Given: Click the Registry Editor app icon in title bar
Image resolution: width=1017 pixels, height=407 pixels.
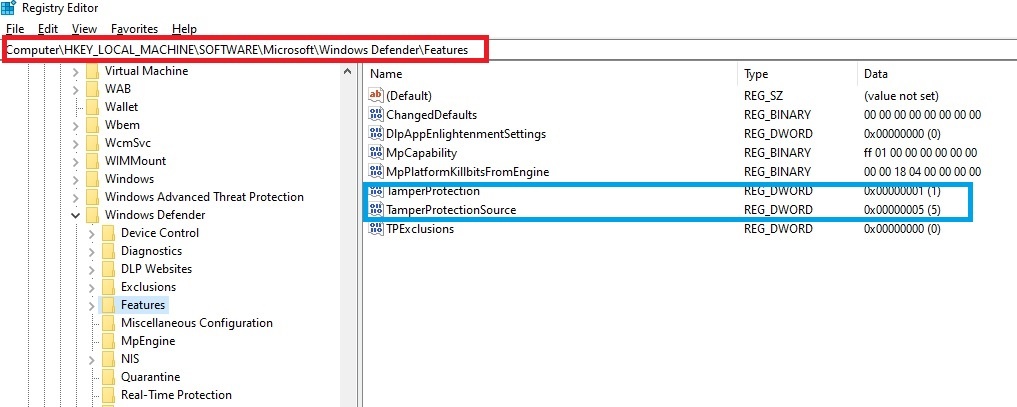Looking at the screenshot, I should pyautogui.click(x=8, y=8).
